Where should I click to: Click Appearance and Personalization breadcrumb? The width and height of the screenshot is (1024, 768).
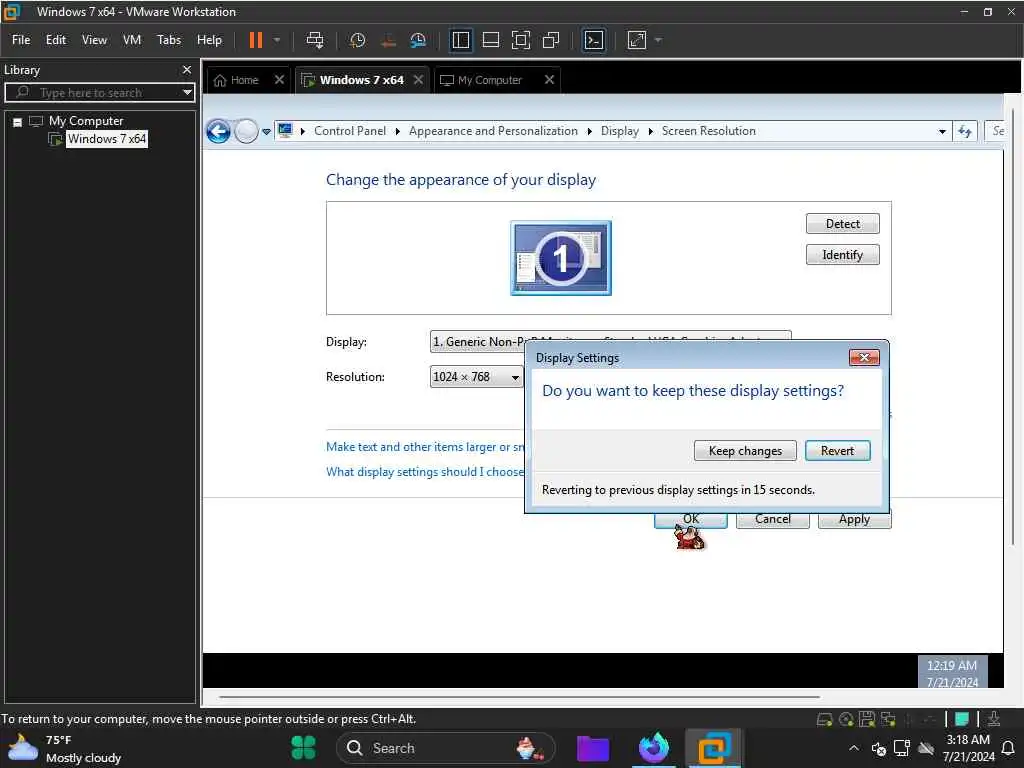[x=493, y=131]
